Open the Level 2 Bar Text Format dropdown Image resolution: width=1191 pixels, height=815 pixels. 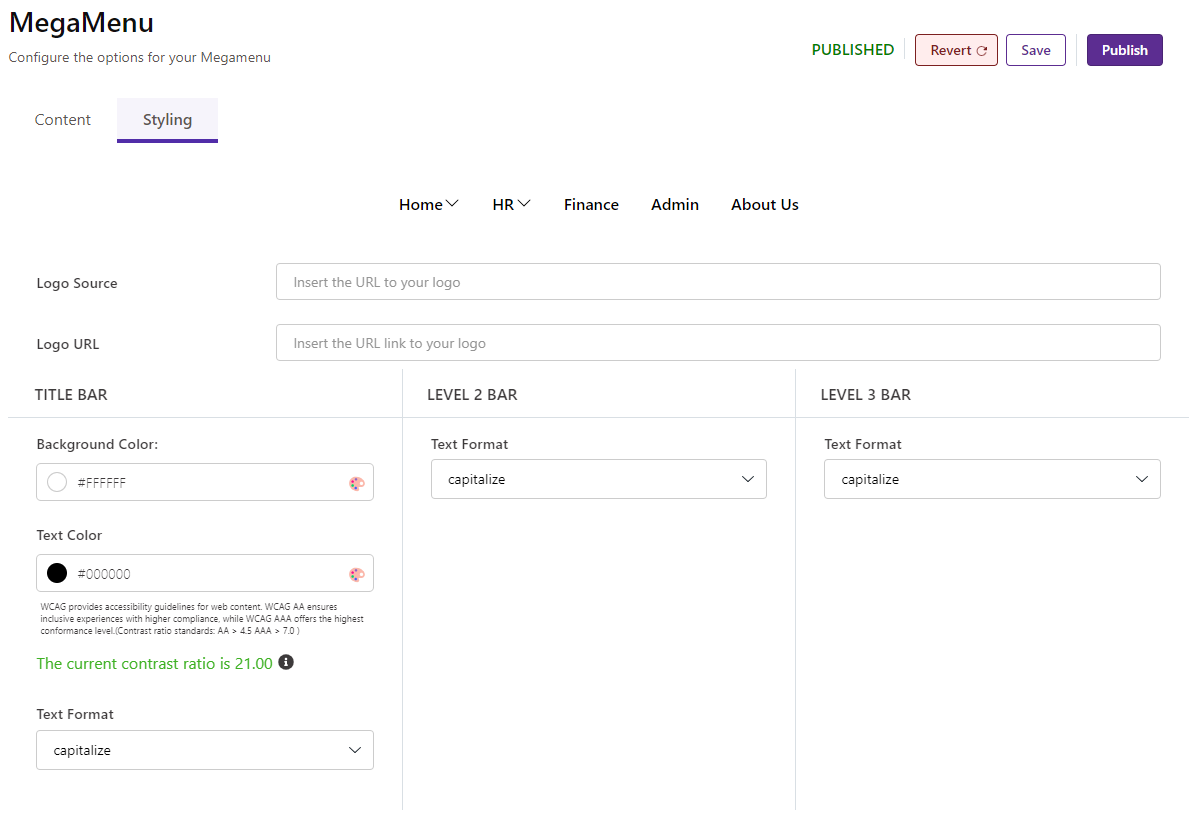click(x=598, y=479)
